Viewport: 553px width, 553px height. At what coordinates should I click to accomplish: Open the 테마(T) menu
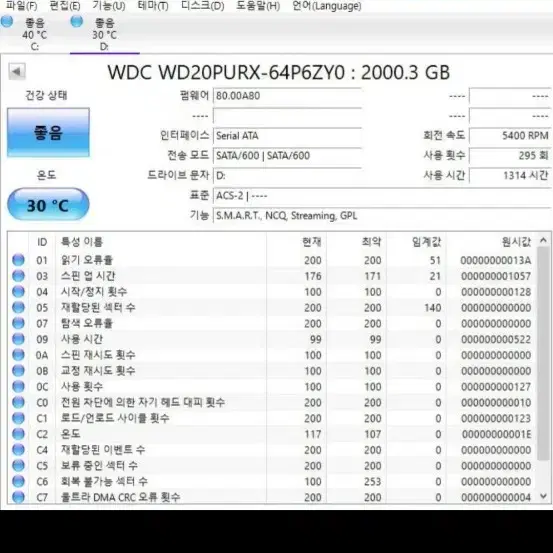pos(153,6)
